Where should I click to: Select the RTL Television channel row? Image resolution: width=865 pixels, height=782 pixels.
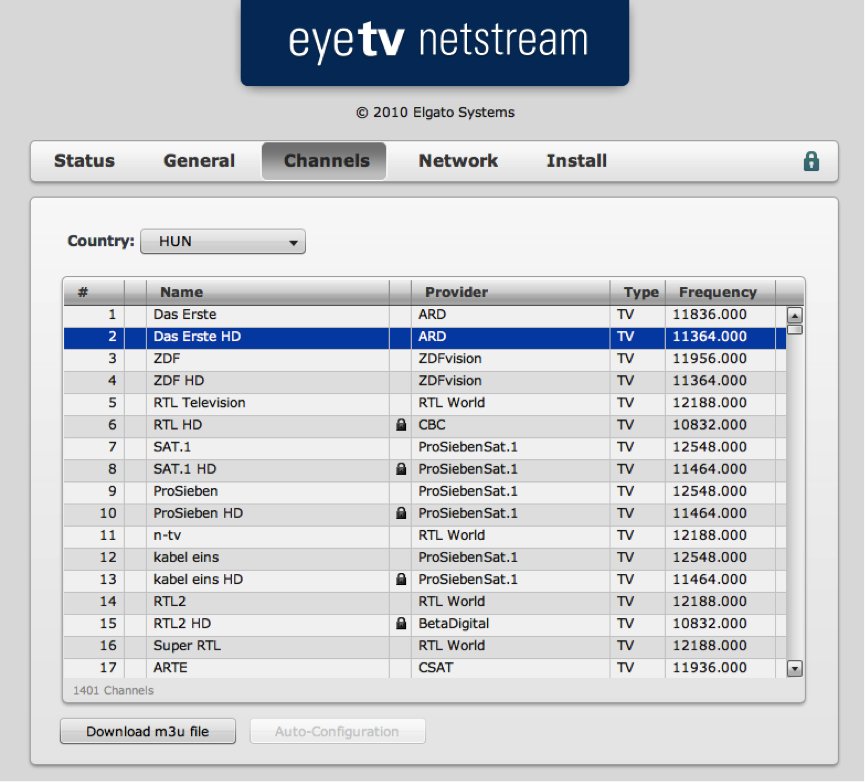(425, 403)
